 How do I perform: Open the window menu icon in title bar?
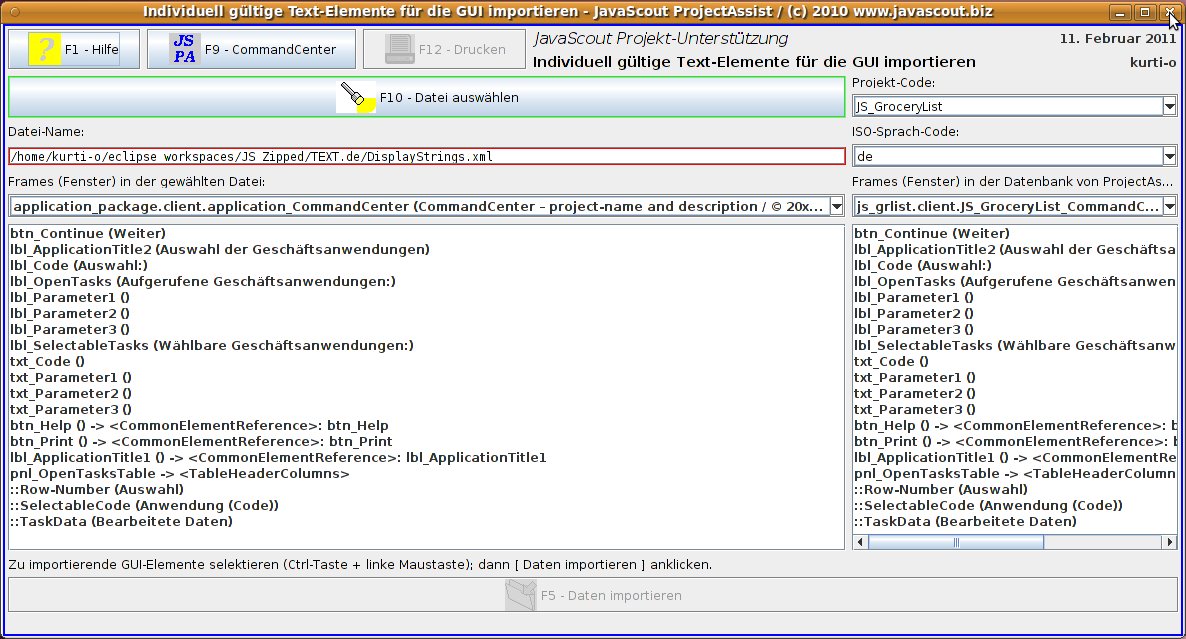(14, 12)
